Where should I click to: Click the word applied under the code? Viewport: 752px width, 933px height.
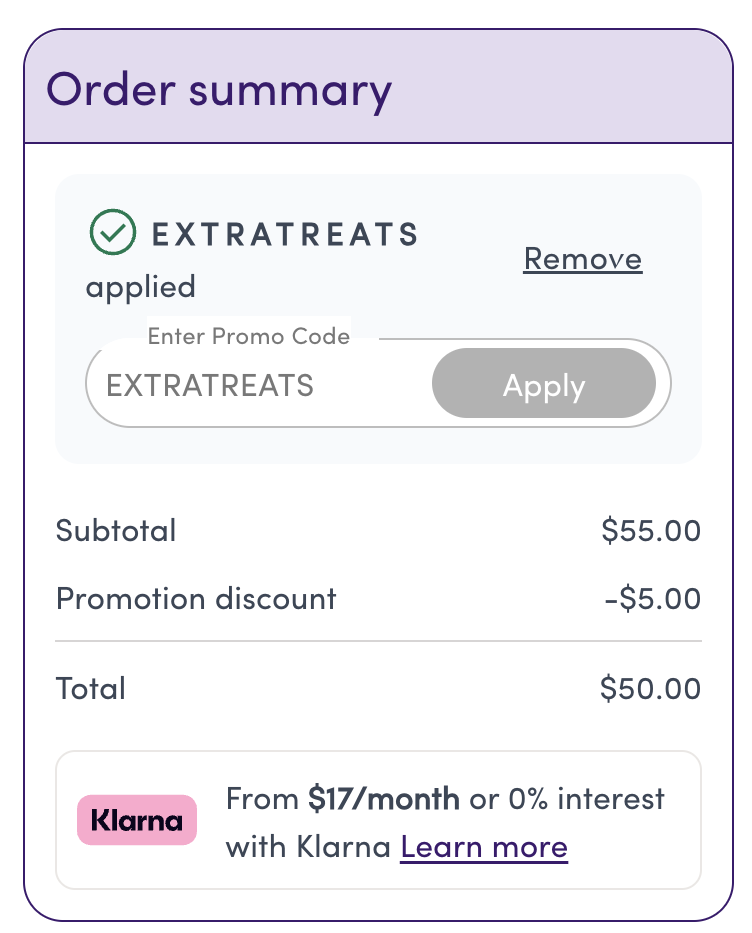click(140, 288)
